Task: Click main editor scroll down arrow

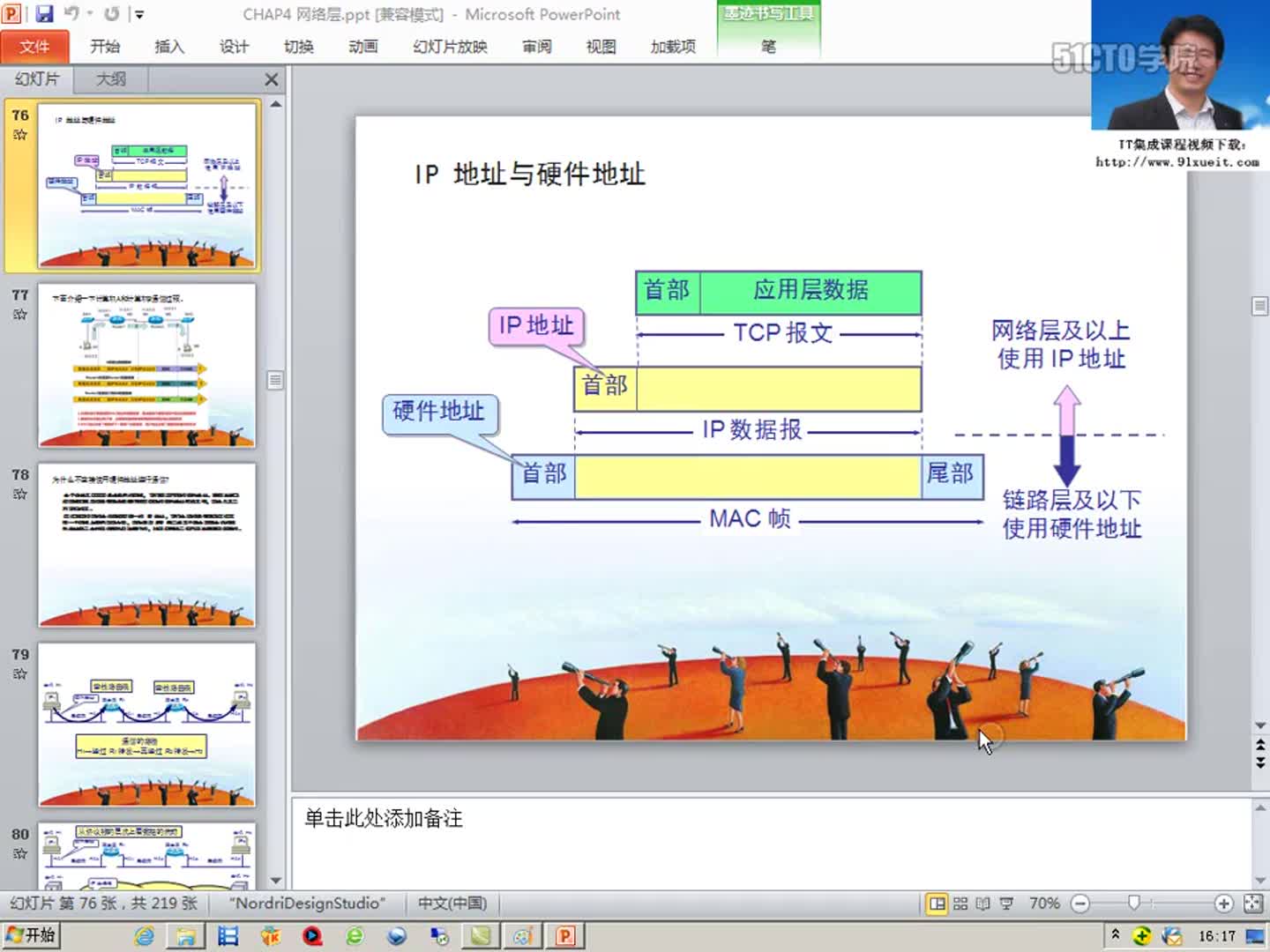Action: point(1260,725)
